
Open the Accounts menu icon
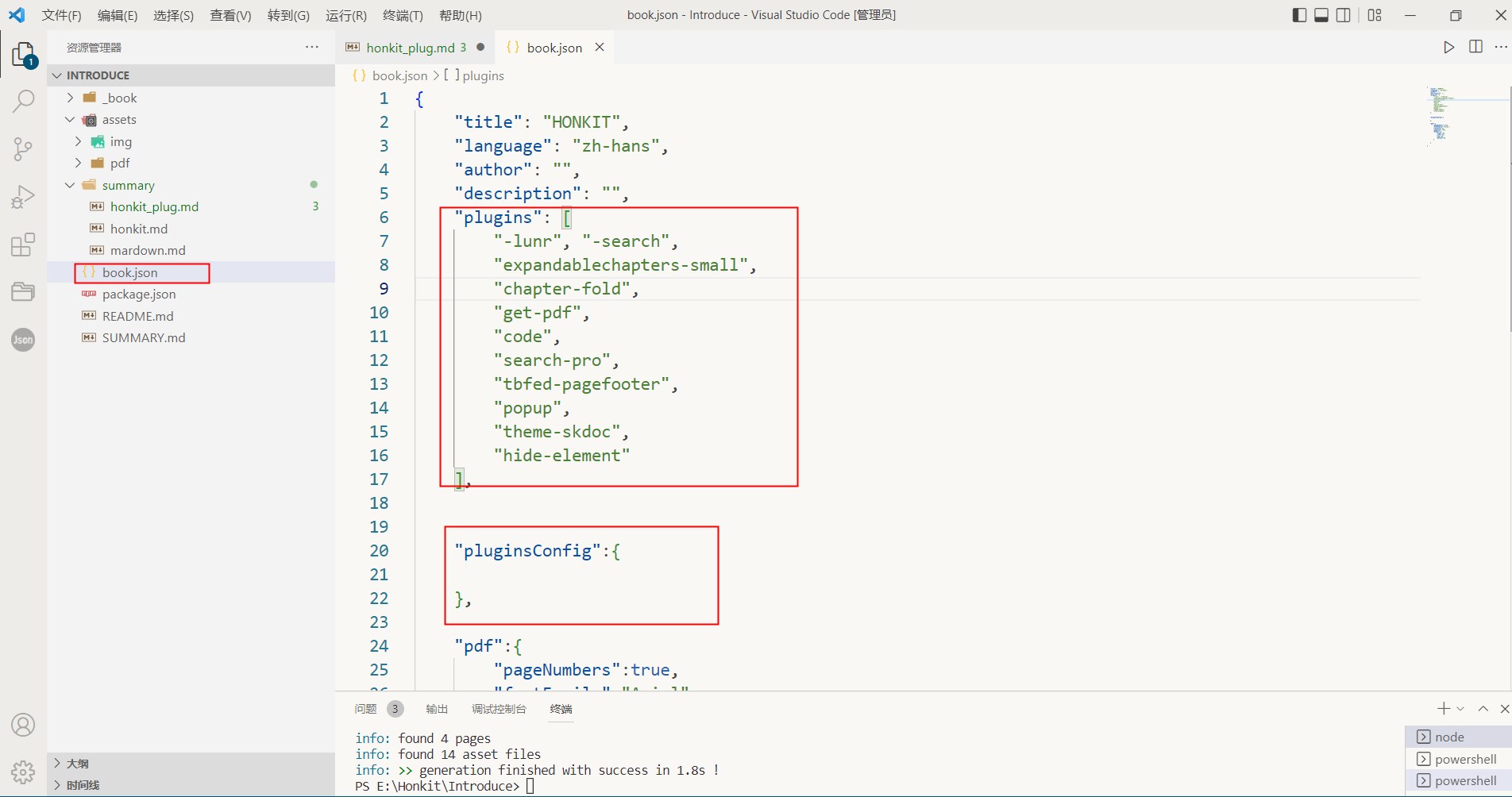coord(23,725)
